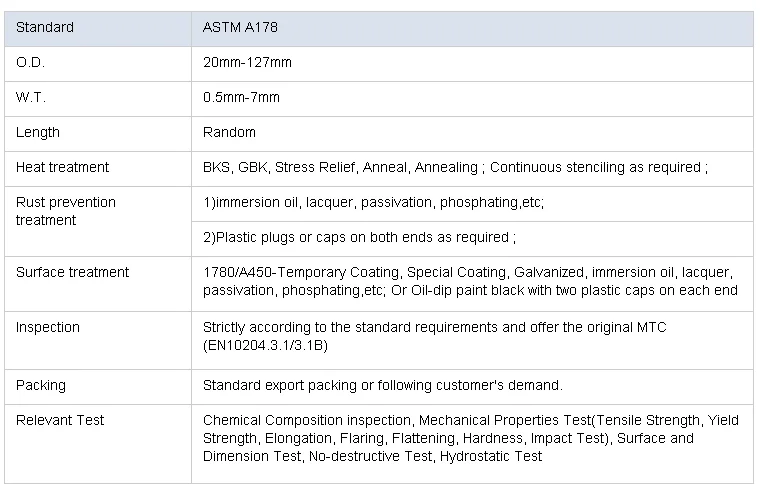Image resolution: width=760 pixels, height=490 pixels.
Task: Click the Surface treatment label
Action: (73, 272)
